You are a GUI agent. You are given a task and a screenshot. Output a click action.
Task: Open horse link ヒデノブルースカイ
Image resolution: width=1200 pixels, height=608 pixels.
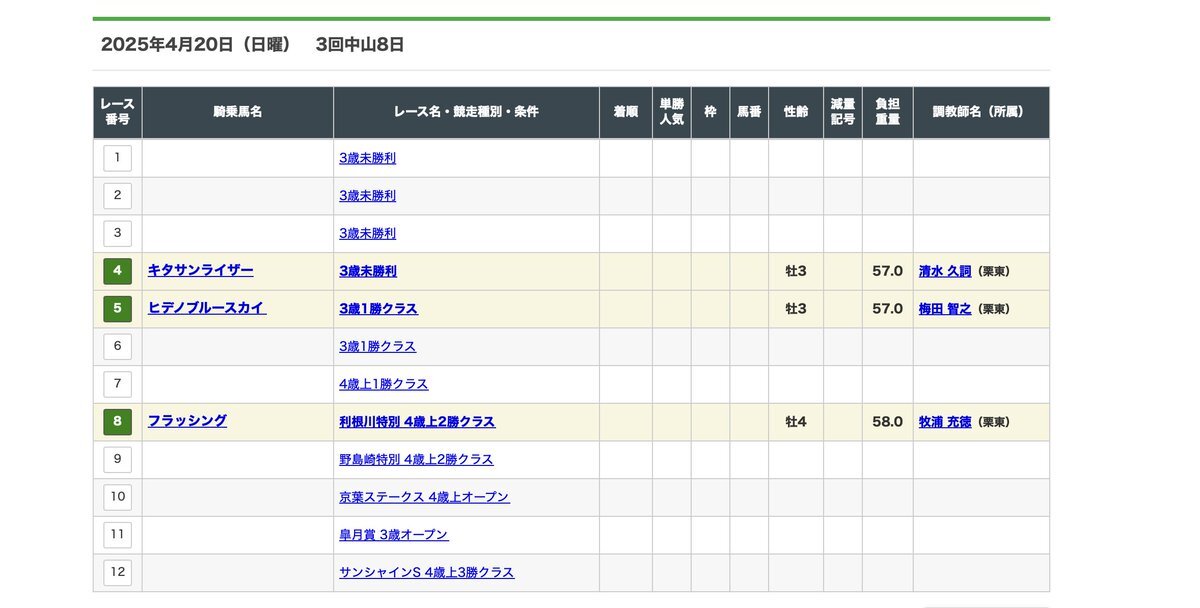[x=207, y=308]
